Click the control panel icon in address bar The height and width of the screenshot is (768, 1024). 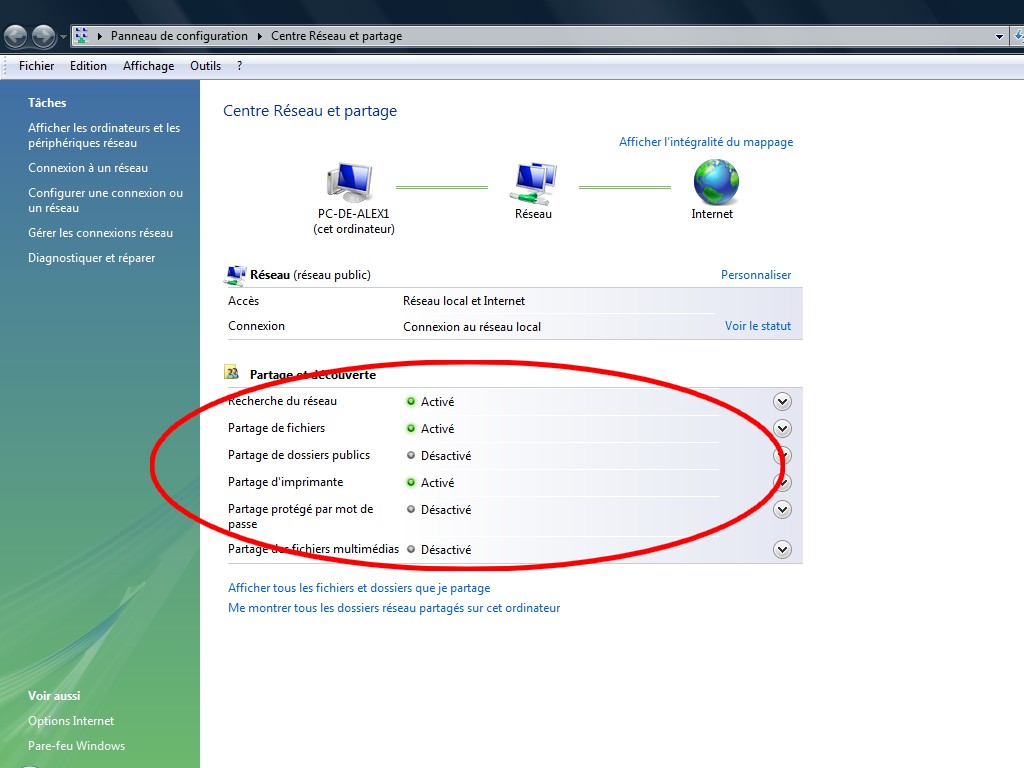(x=81, y=36)
